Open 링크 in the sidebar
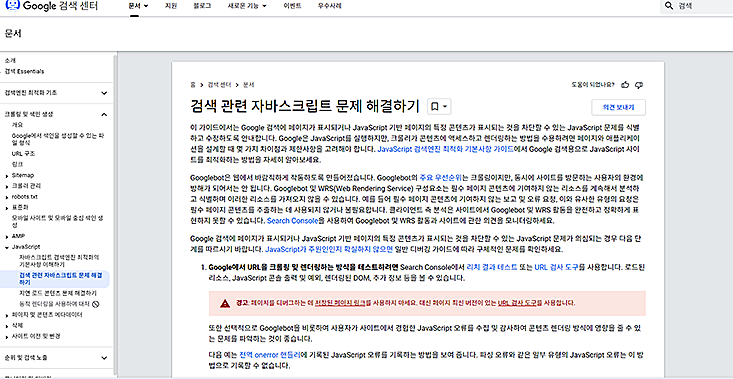Image resolution: width=733 pixels, height=379 pixels. tap(17, 164)
